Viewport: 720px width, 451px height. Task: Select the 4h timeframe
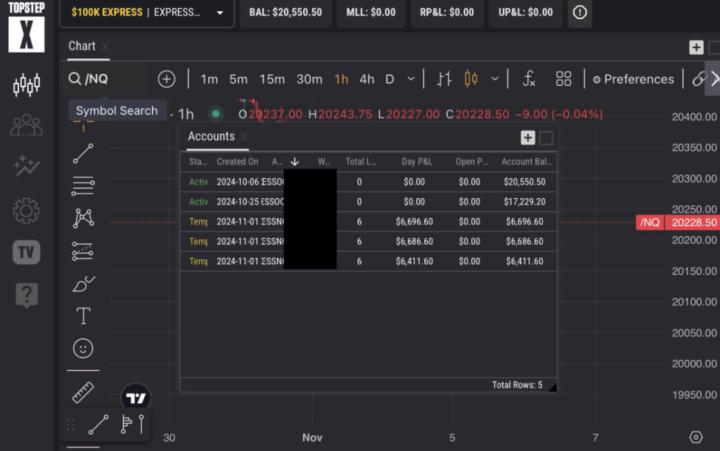pos(367,79)
